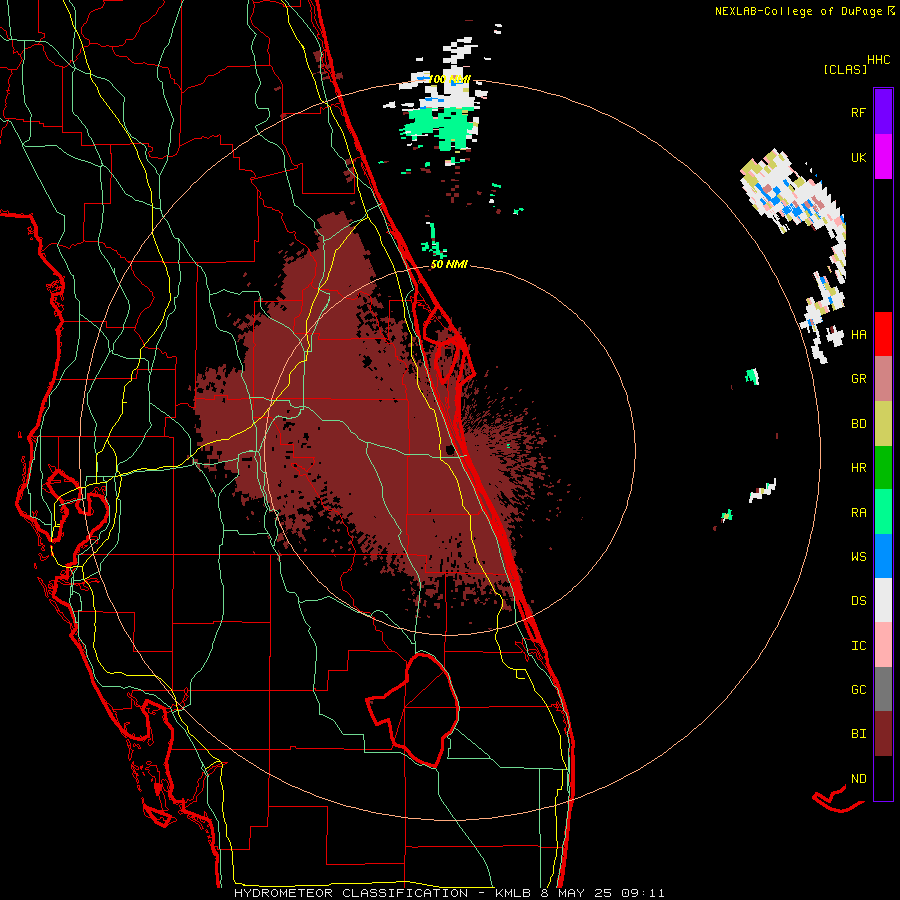
Task: Click the "ND" legend label
Action: (x=858, y=778)
